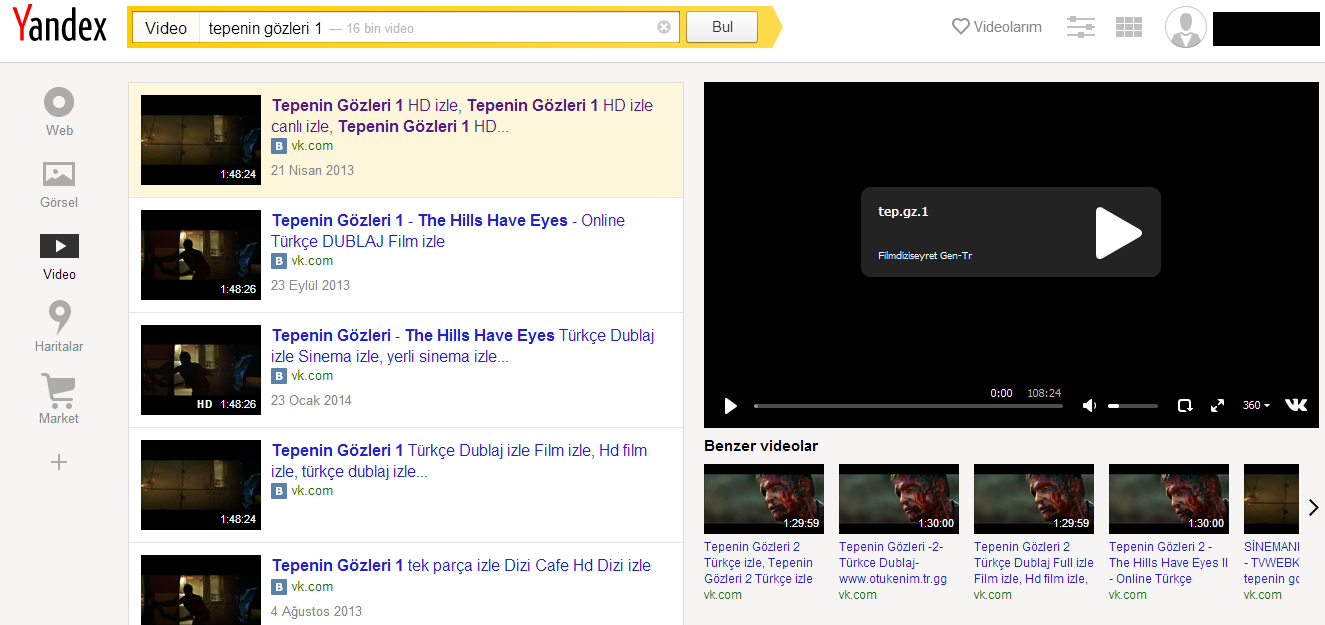Image resolution: width=1325 pixels, height=625 pixels.
Task: Click the 'tep.gz.1' video title in player
Action: coord(903,211)
